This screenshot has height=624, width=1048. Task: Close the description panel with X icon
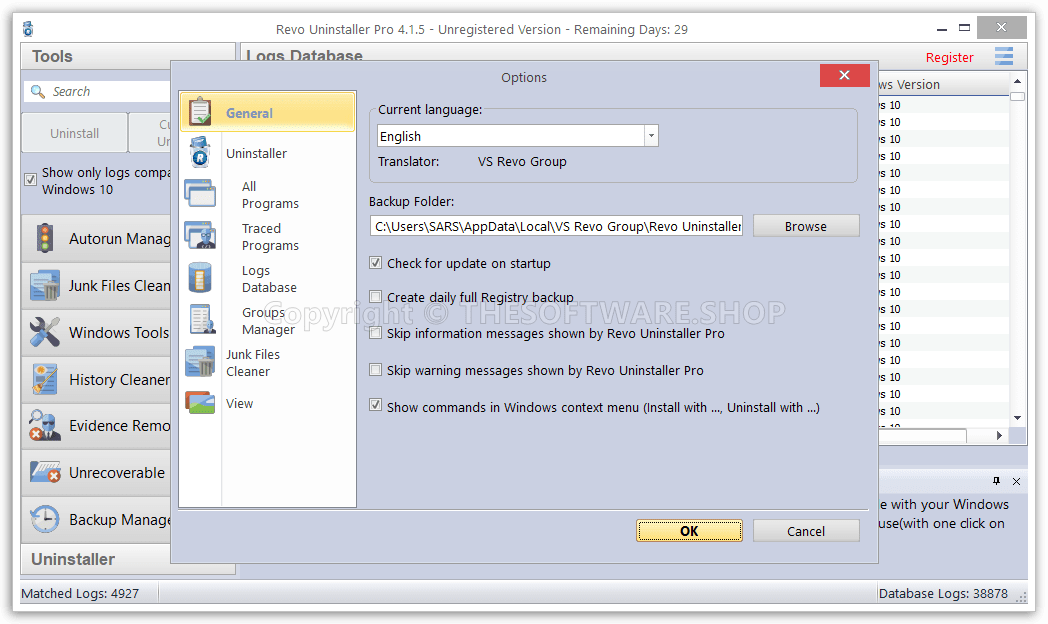pyautogui.click(x=1016, y=481)
